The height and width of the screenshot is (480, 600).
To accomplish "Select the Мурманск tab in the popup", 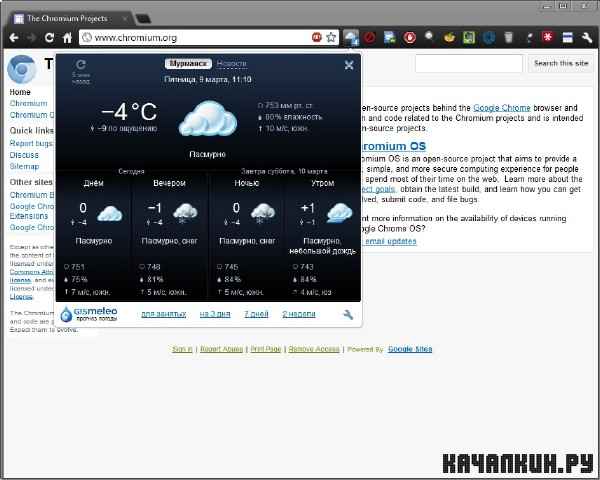I will [x=188, y=64].
